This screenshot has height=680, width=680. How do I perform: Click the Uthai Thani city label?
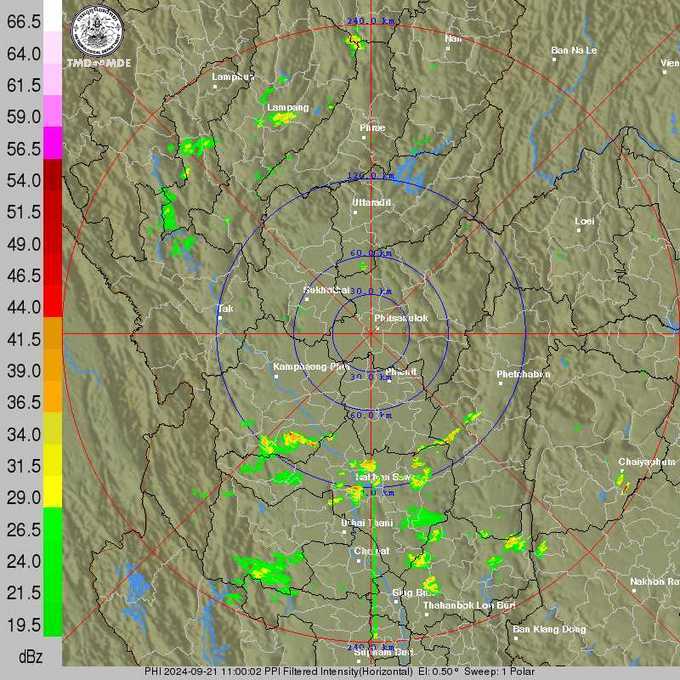pyautogui.click(x=367, y=523)
